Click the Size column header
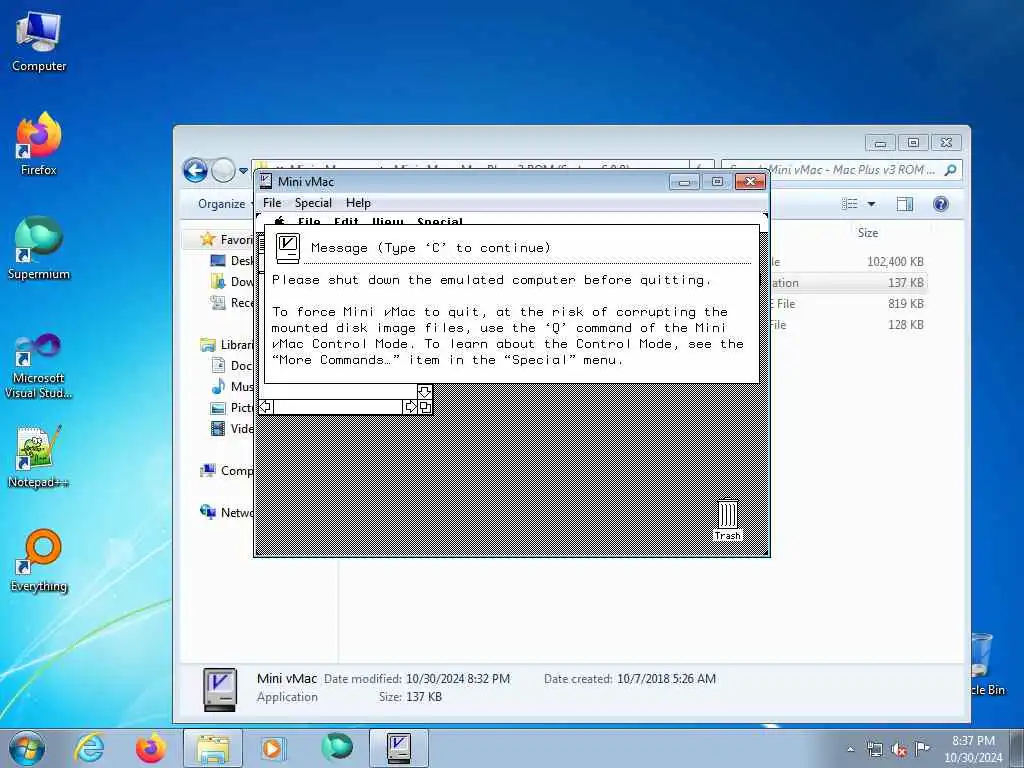The image size is (1024, 768). pyautogui.click(x=868, y=232)
